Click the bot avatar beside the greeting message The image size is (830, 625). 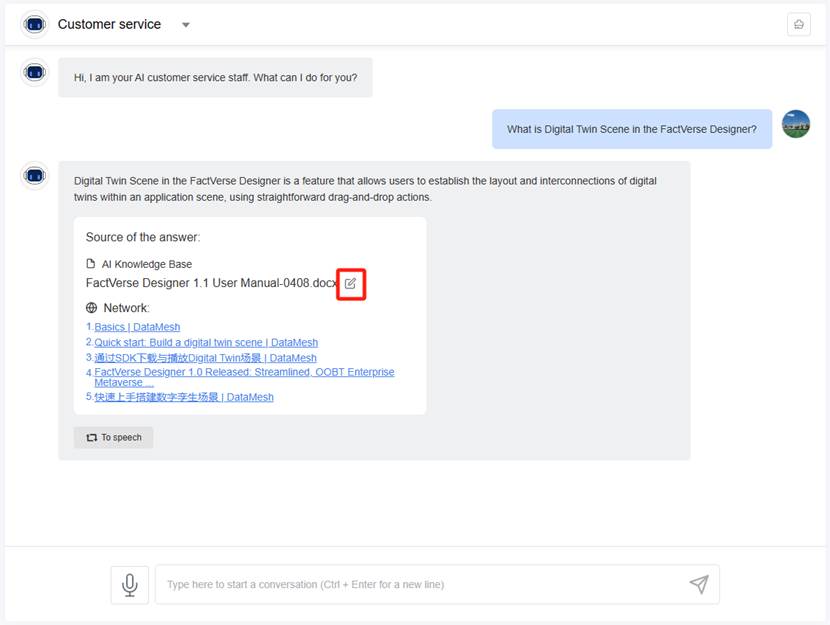pos(35,72)
